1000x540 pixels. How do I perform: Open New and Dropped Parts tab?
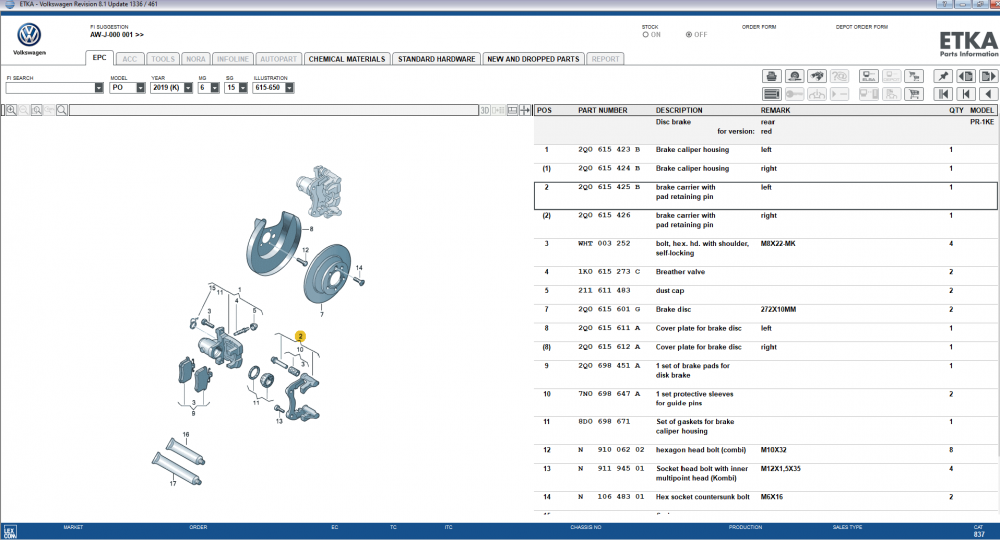pyautogui.click(x=533, y=59)
